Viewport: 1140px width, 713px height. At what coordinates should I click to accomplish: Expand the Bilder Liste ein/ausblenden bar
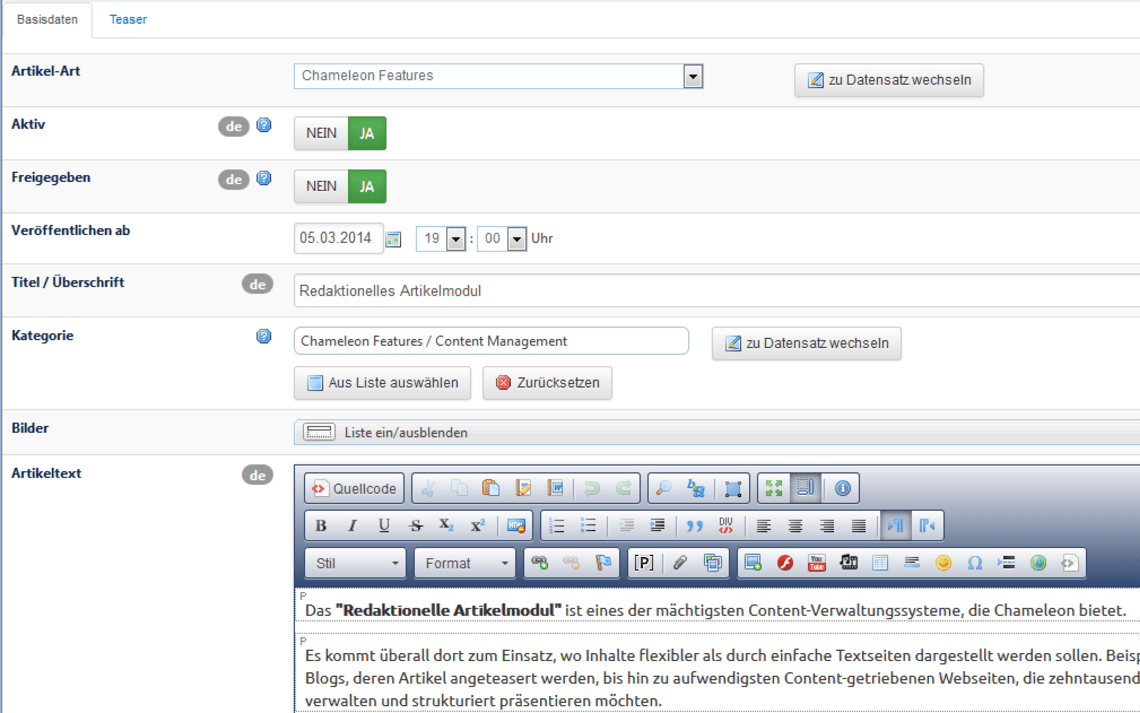click(717, 432)
